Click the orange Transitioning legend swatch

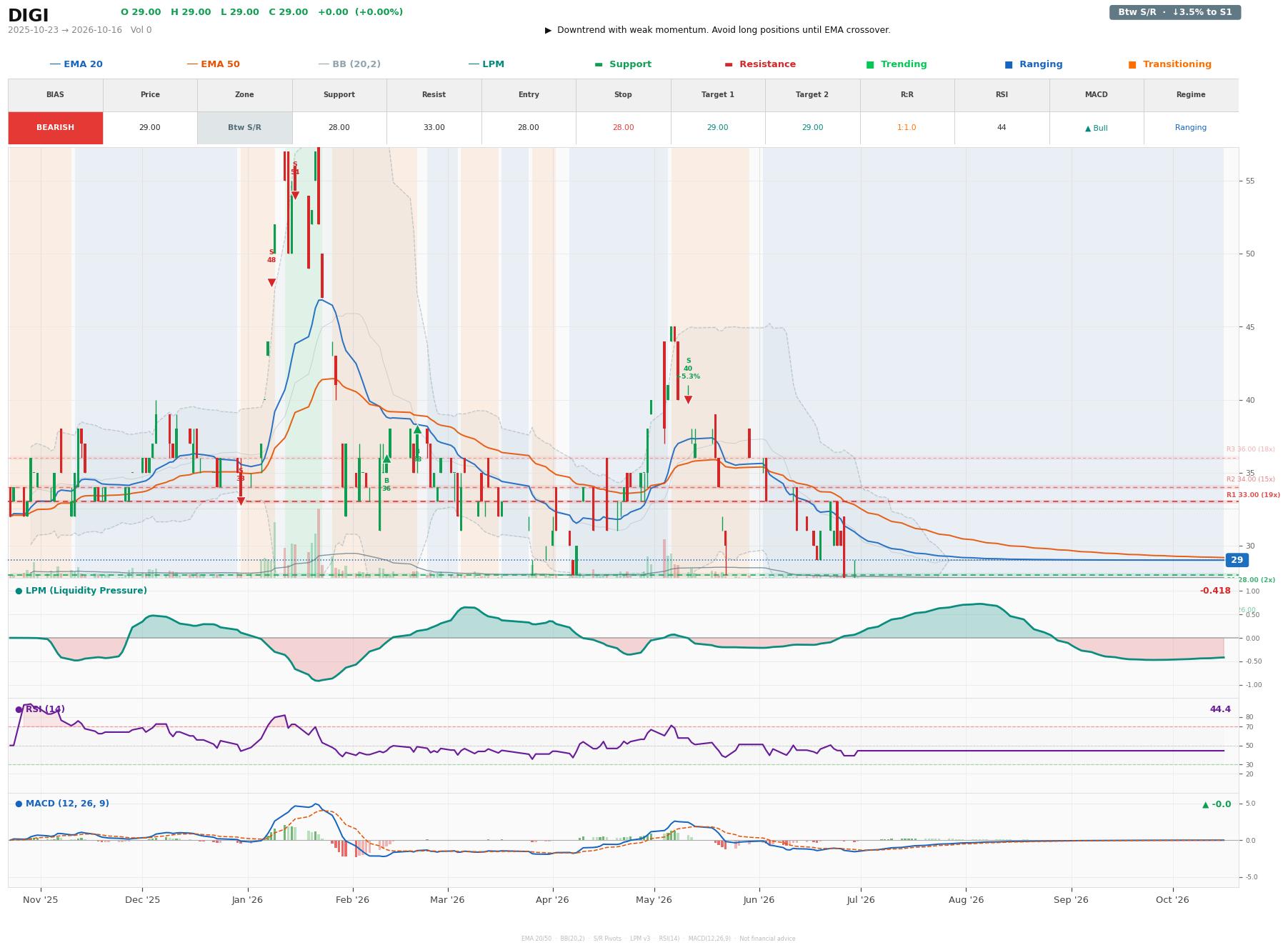pyautogui.click(x=1132, y=64)
